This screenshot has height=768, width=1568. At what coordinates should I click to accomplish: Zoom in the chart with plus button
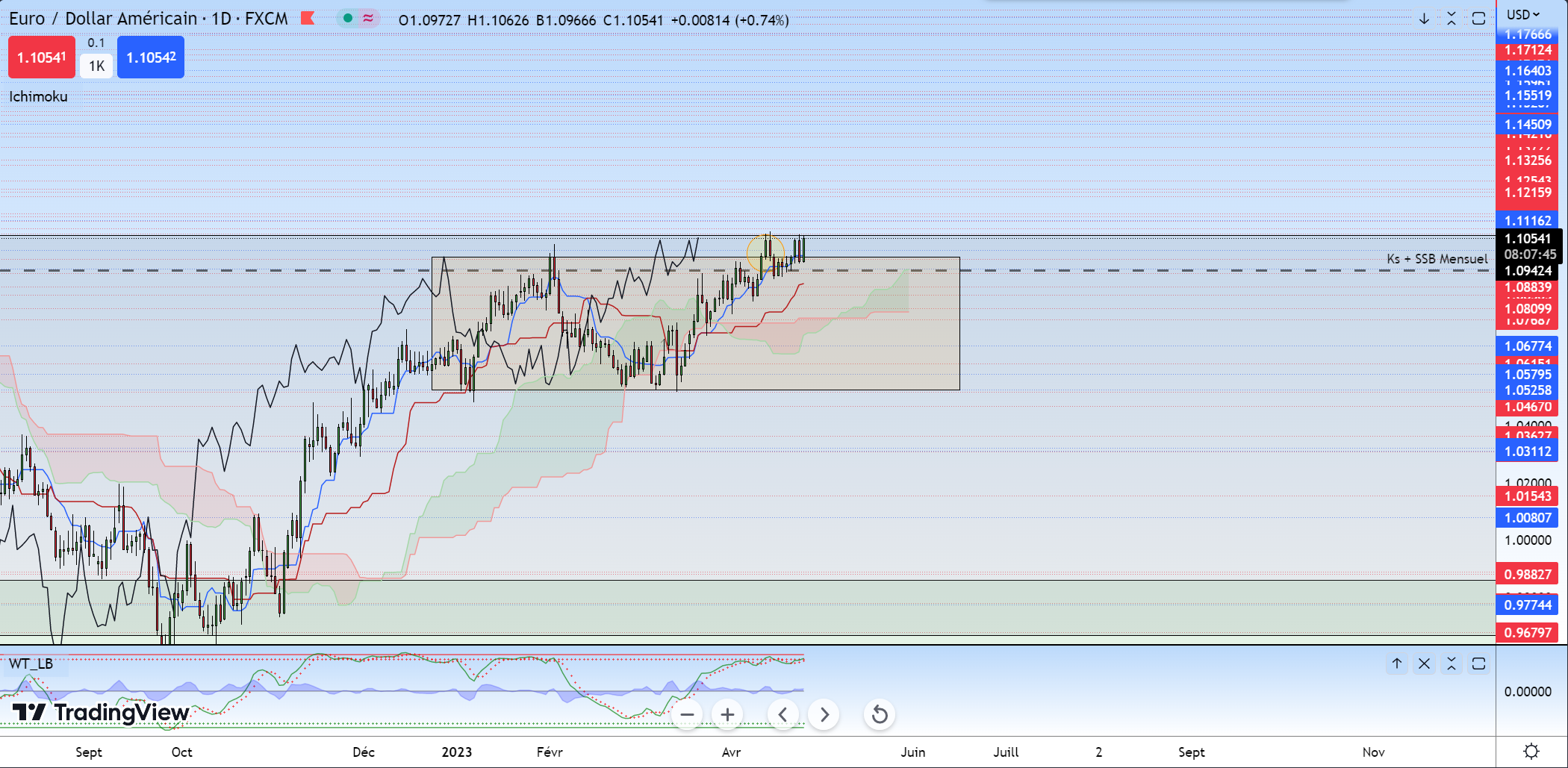click(727, 715)
